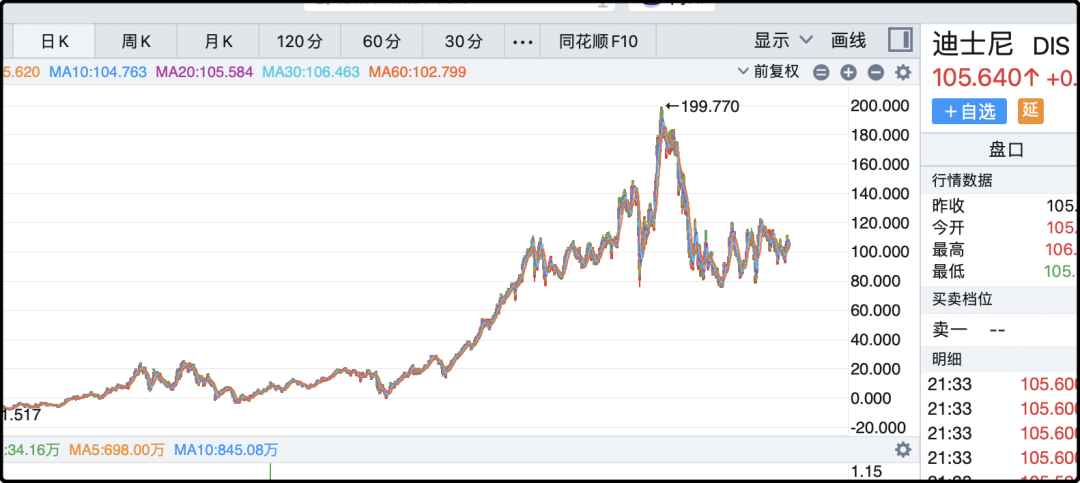Click the 最低 low price row
Screen dimensions: 1080x483
coord(1006,271)
